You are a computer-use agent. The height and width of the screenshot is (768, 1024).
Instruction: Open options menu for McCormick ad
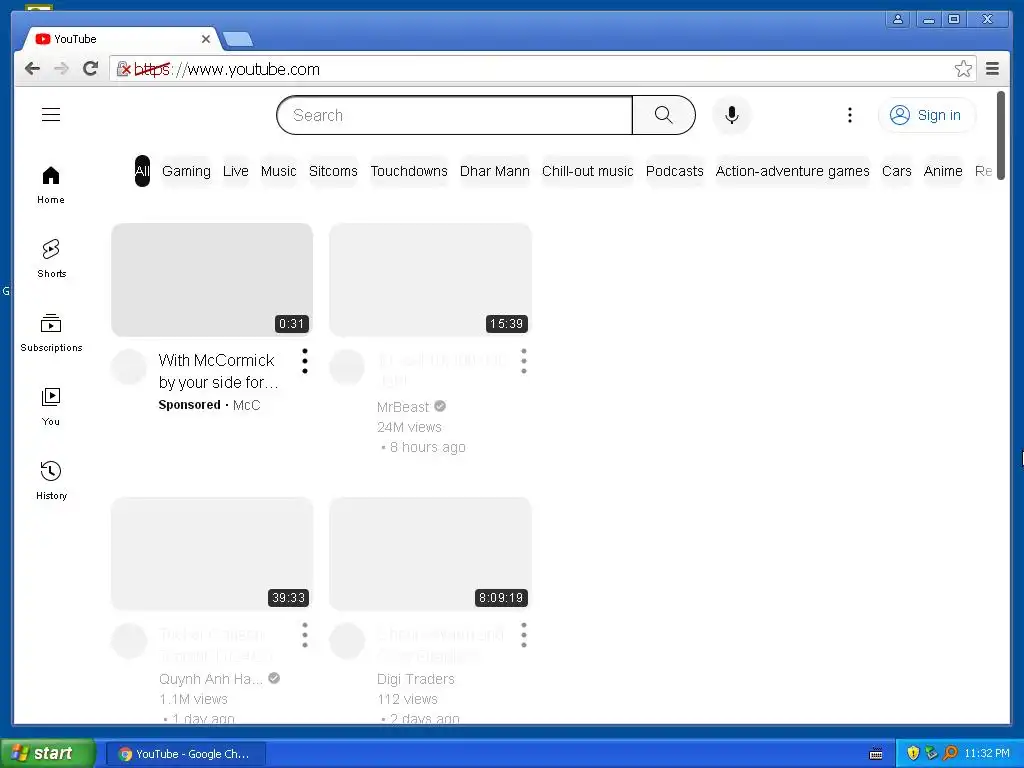305,361
